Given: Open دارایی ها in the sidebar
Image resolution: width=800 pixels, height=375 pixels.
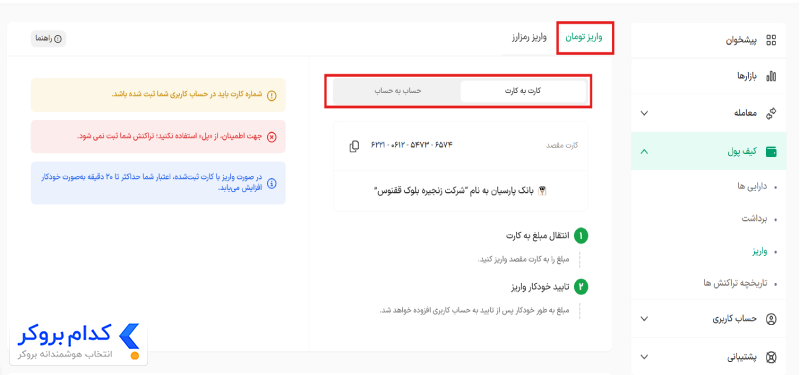Looking at the screenshot, I should (x=753, y=187).
